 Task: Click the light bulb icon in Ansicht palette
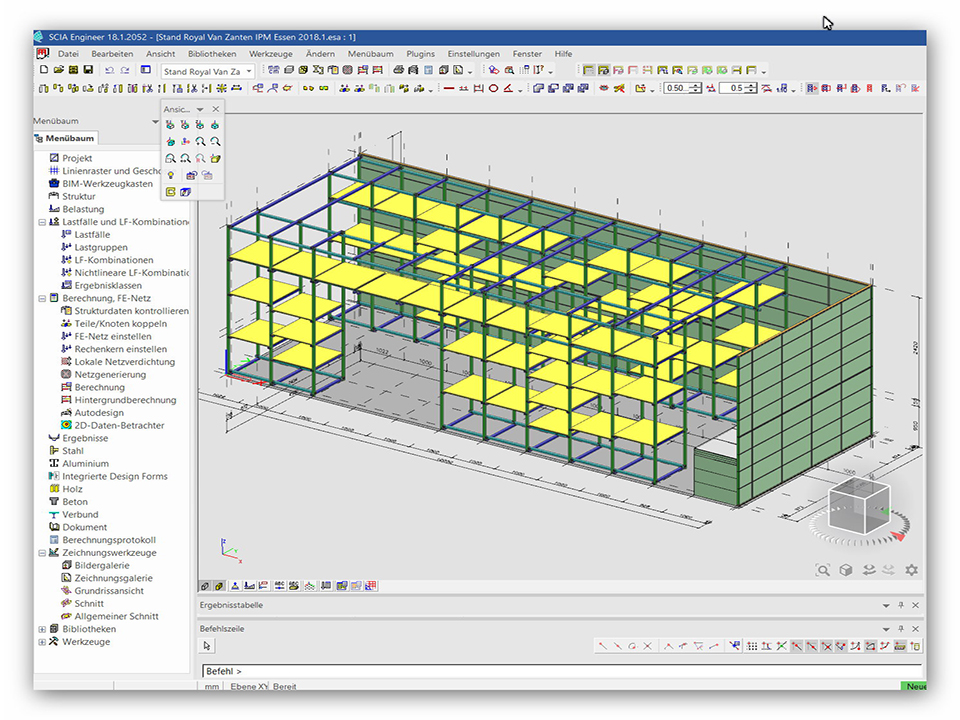[171, 175]
